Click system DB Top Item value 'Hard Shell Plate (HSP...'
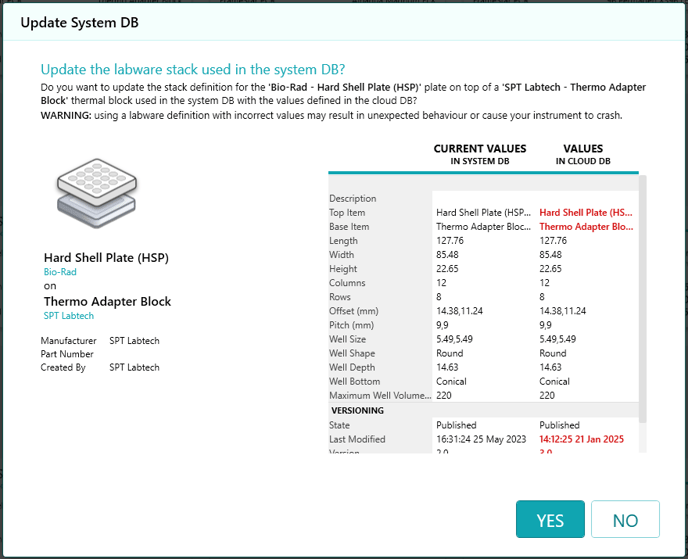The image size is (688, 559). [484, 212]
